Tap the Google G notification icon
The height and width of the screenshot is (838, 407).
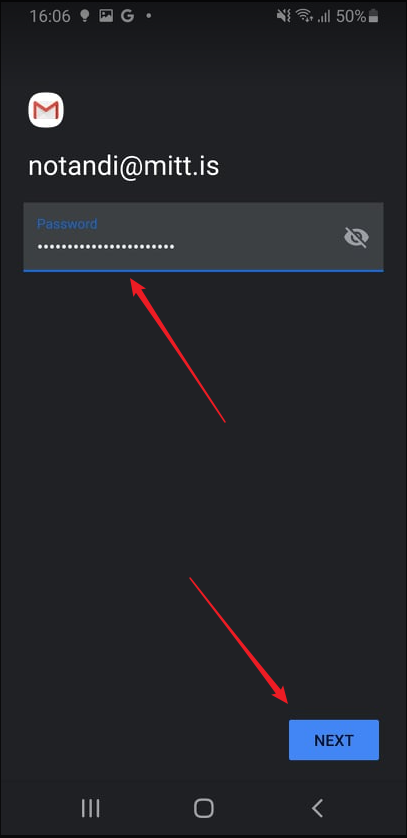[x=127, y=16]
